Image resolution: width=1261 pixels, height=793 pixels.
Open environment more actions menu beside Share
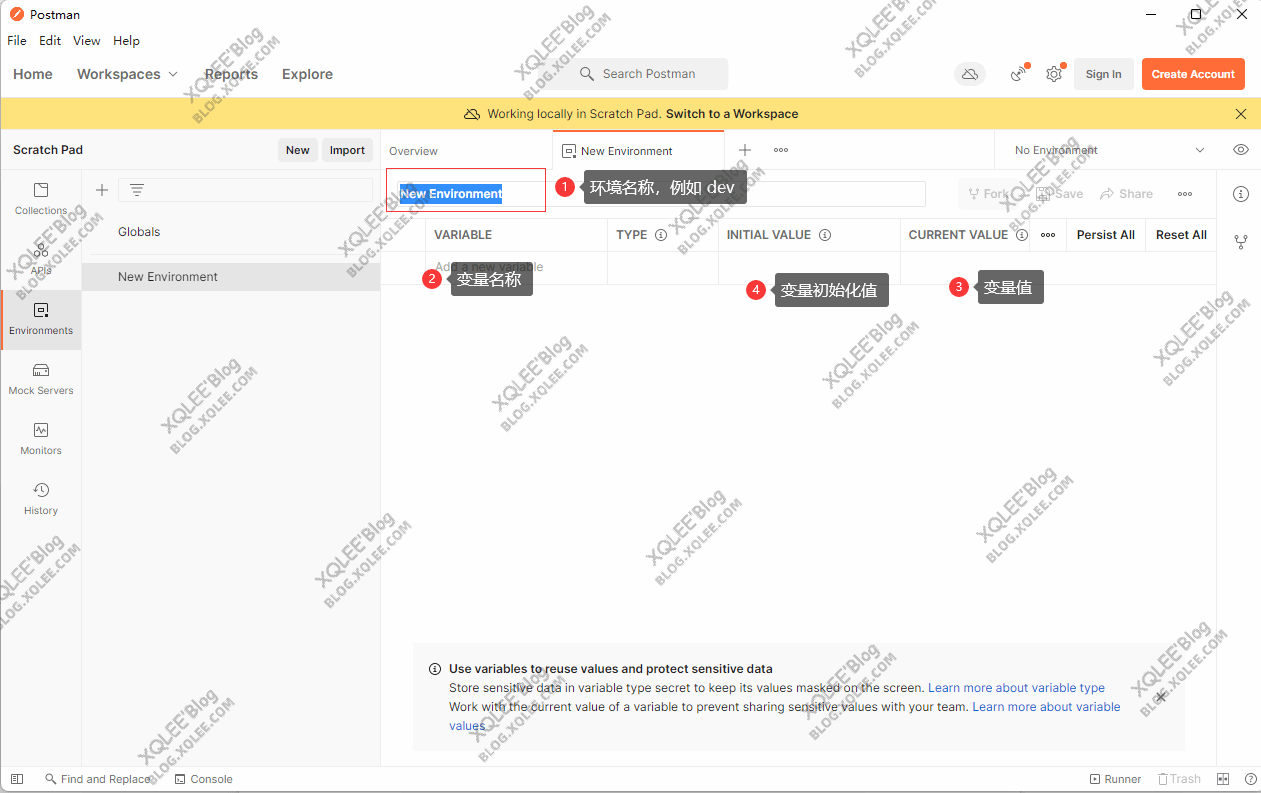click(1185, 194)
